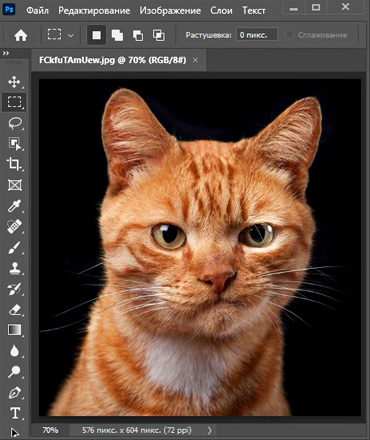This screenshot has height=440, width=370.
Task: Select the Object Selection tool
Action: point(14,144)
